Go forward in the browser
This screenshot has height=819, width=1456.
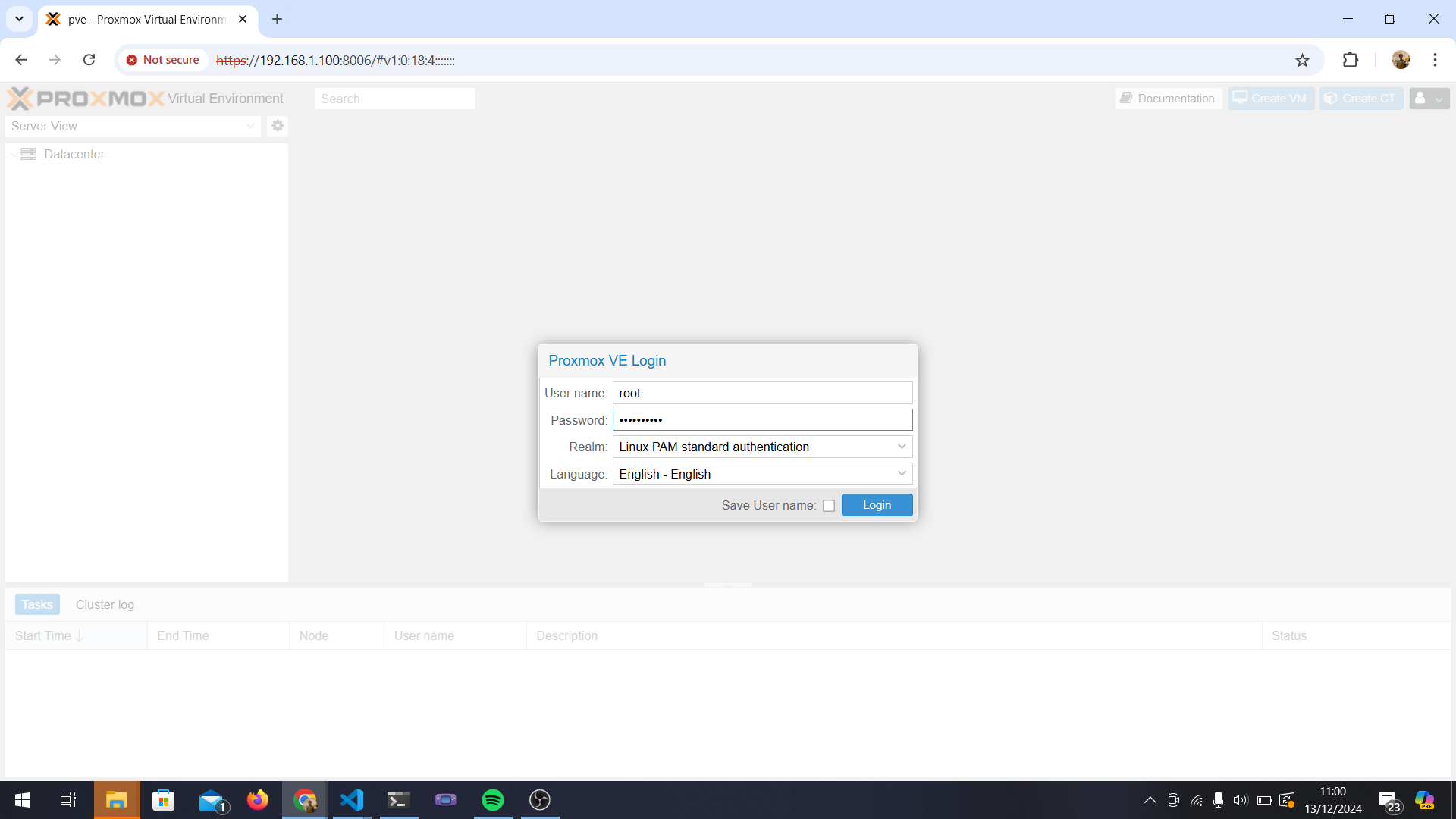coord(55,60)
